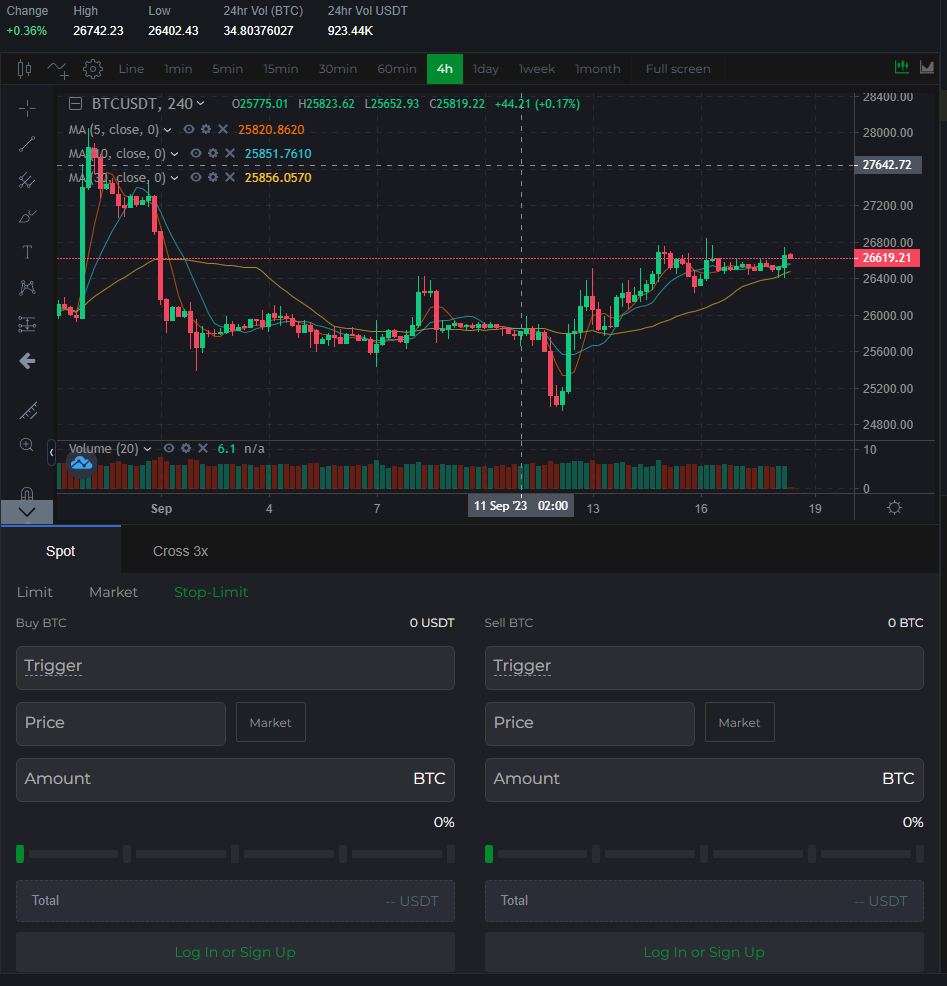Viewport: 947px width, 986px height.
Task: Open settings for MA 5 indicator
Action: (x=206, y=129)
